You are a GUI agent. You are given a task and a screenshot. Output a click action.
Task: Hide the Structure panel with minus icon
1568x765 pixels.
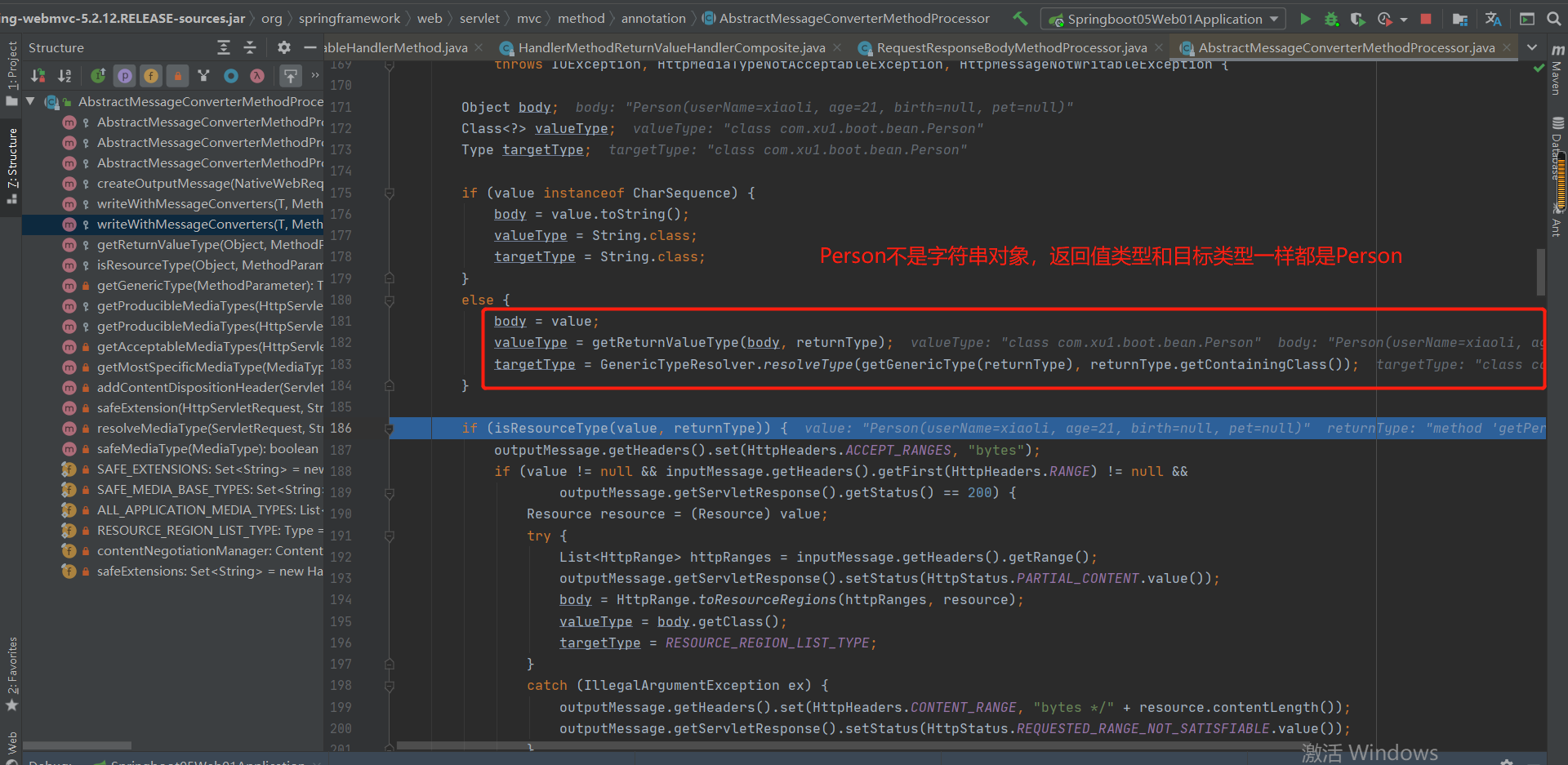pos(310,47)
